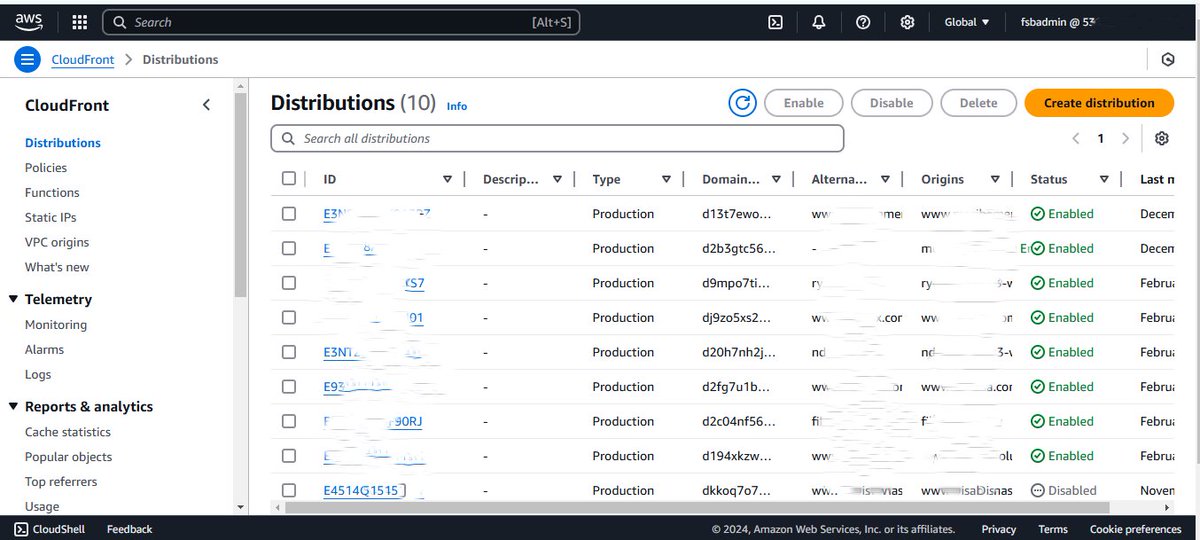The width and height of the screenshot is (1200, 540).
Task: Select the checkbox for row dj9zo5xs2
Action: click(289, 317)
